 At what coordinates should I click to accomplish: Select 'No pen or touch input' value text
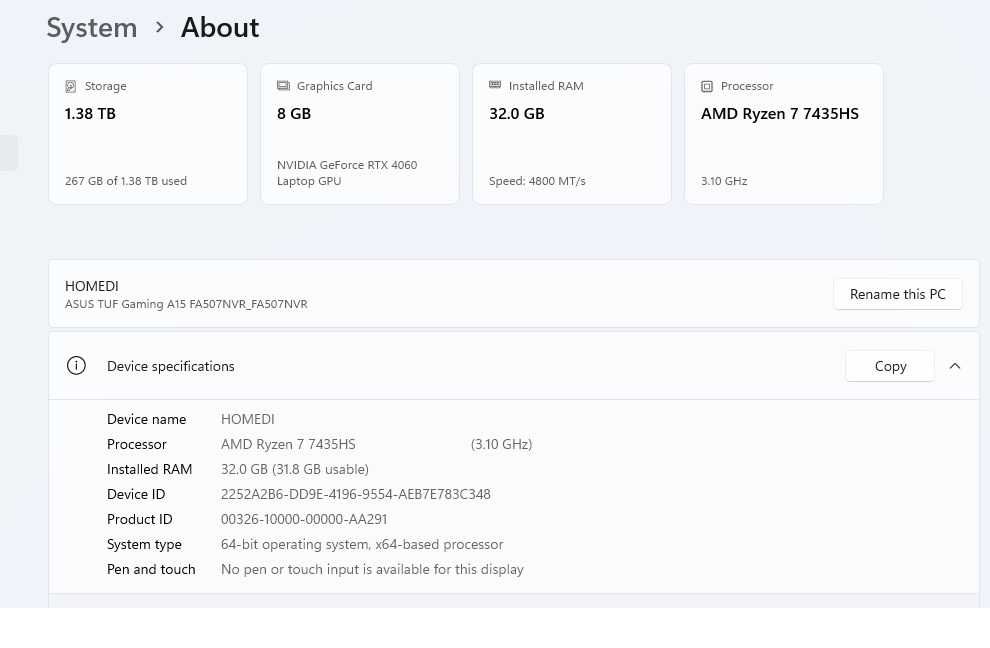(372, 570)
